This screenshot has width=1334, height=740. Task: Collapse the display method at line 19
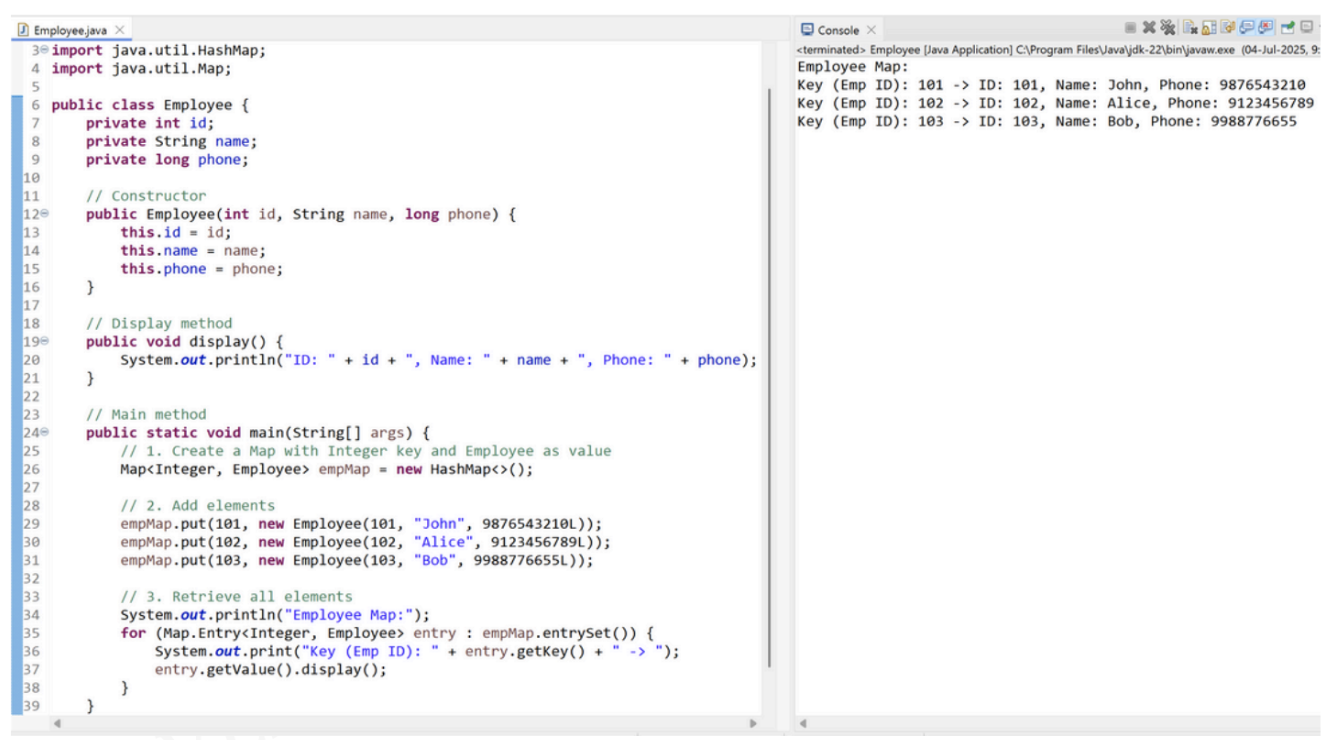45,342
